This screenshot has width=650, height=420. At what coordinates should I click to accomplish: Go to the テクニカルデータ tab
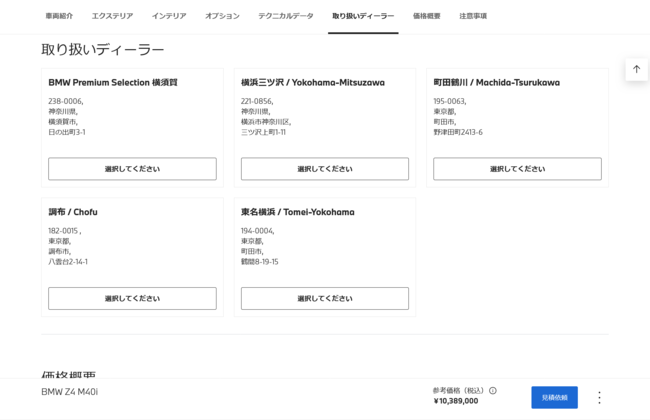[286, 16]
